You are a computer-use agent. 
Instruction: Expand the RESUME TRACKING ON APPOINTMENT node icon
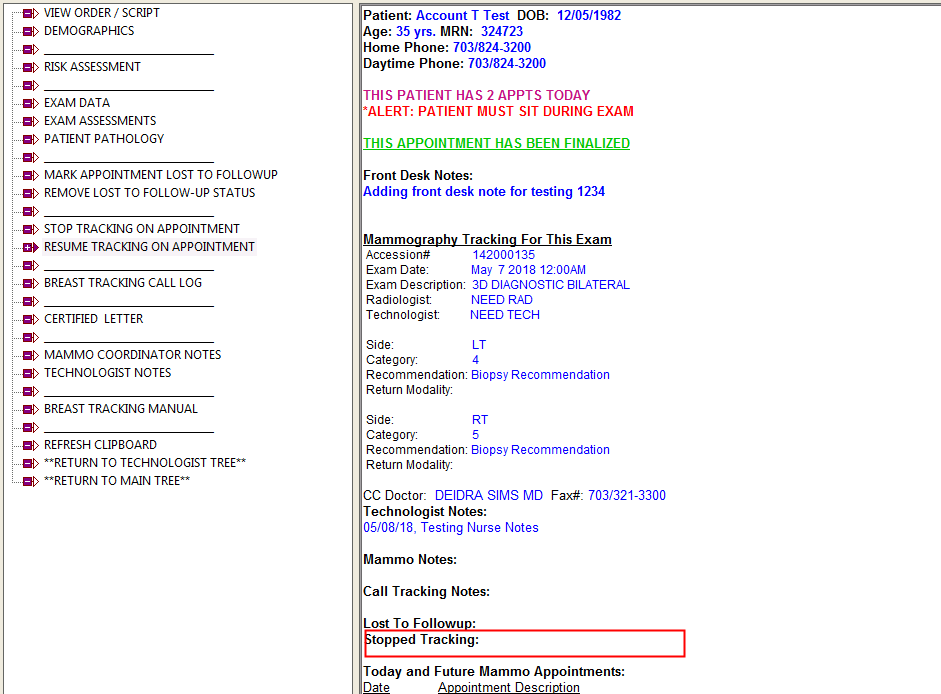click(x=29, y=247)
